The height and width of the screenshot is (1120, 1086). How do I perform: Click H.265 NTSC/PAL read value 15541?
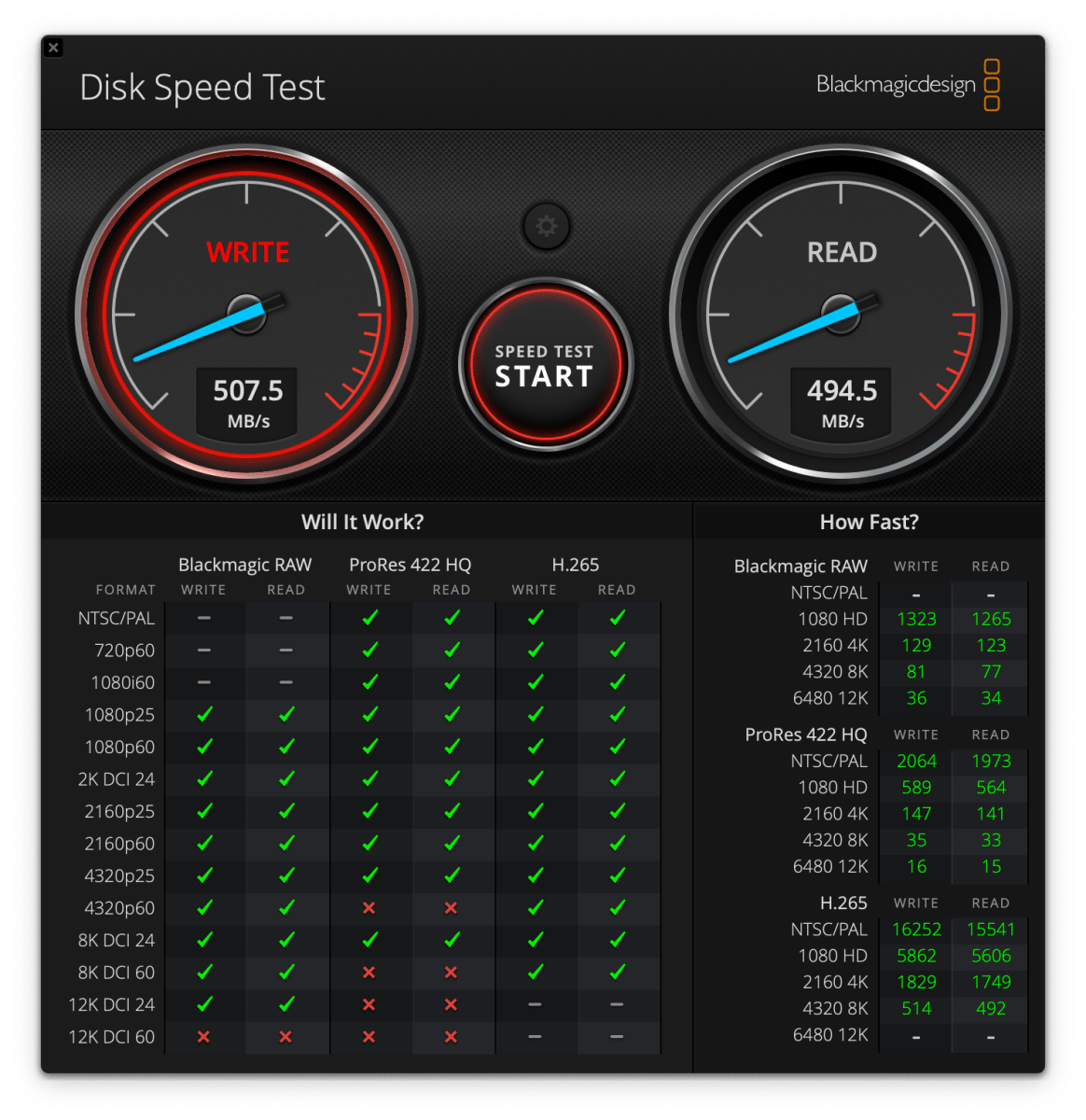991,930
